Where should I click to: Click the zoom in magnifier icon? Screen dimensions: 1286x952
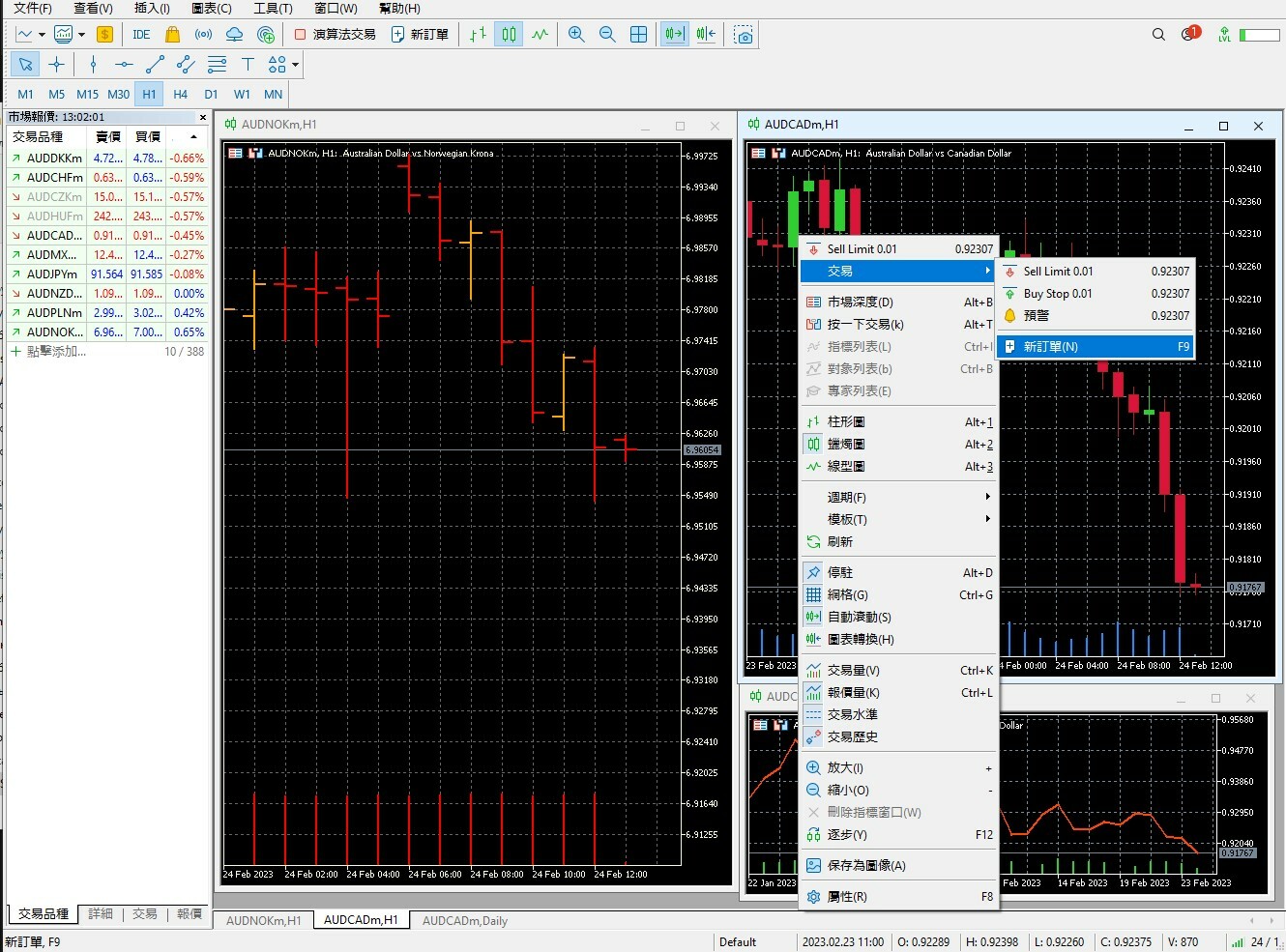coord(576,35)
